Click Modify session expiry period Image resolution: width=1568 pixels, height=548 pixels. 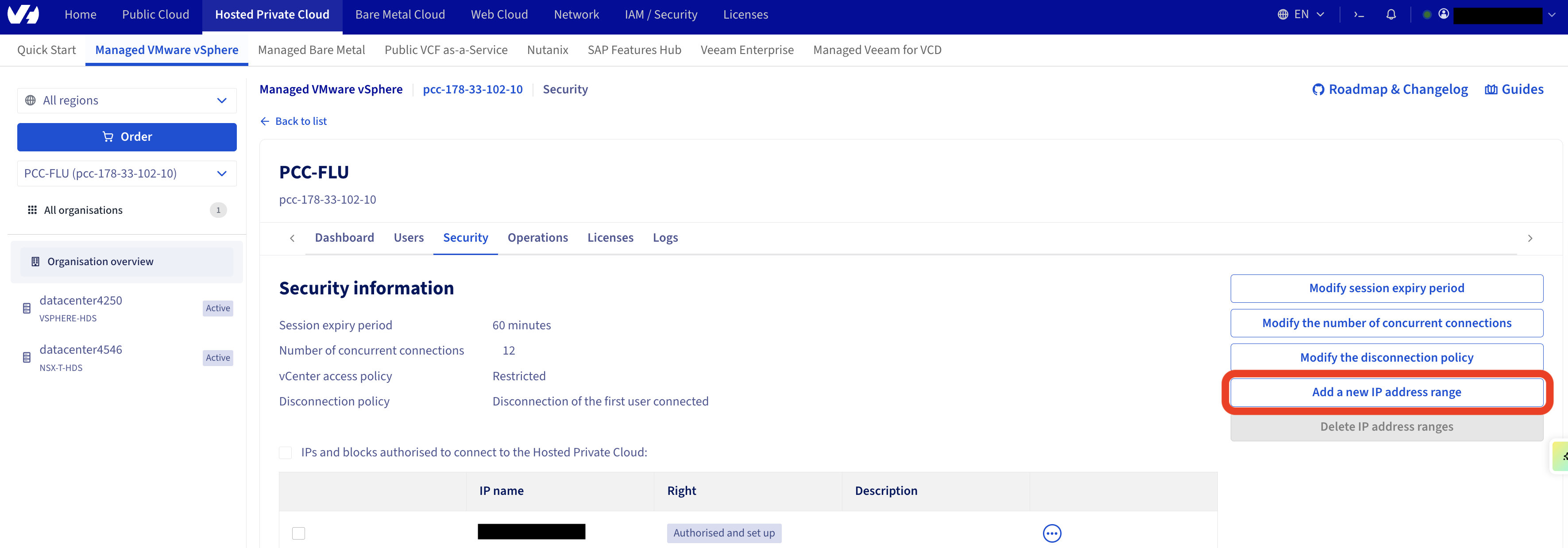point(1386,289)
